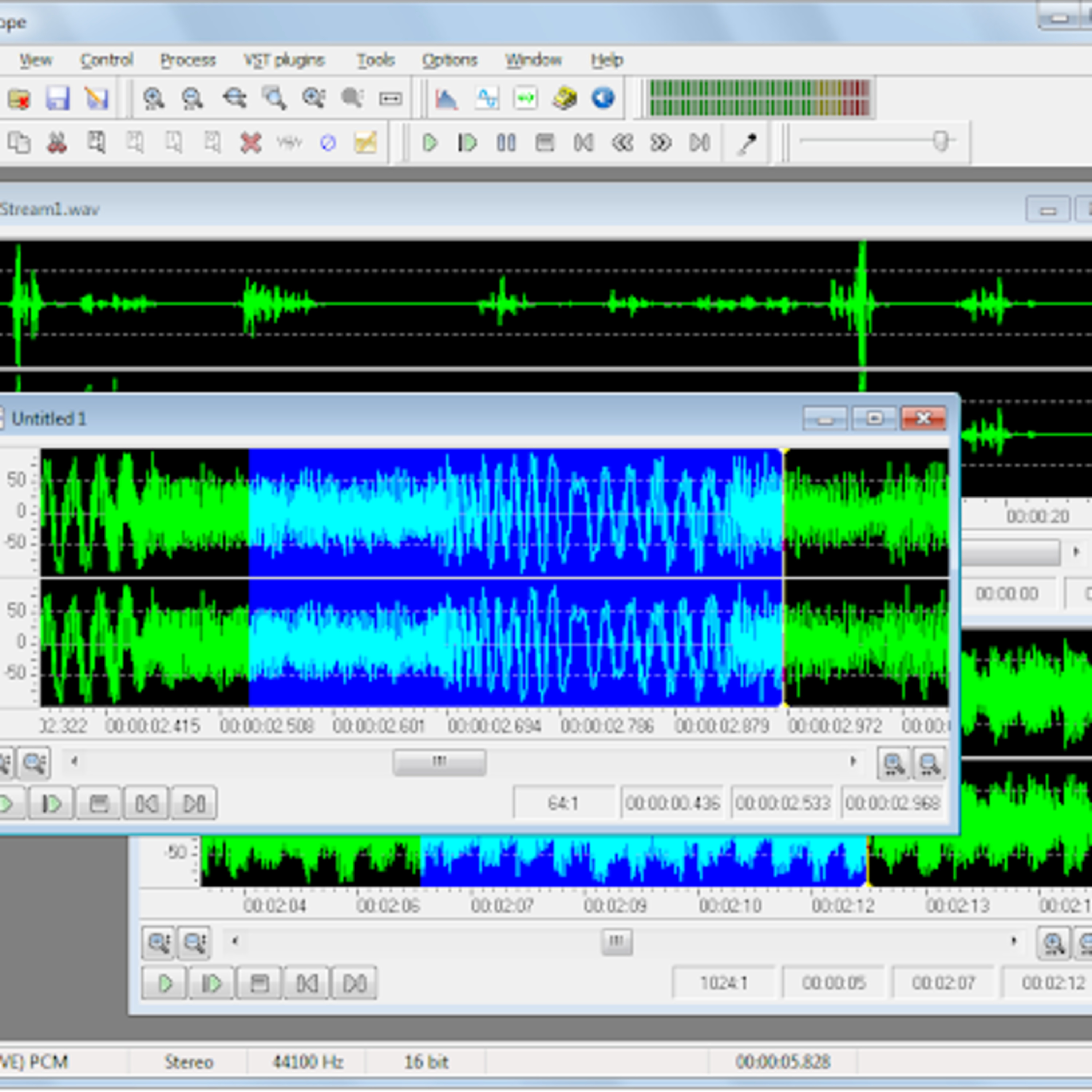Go to start in the back 1024:1 window

click(x=307, y=984)
